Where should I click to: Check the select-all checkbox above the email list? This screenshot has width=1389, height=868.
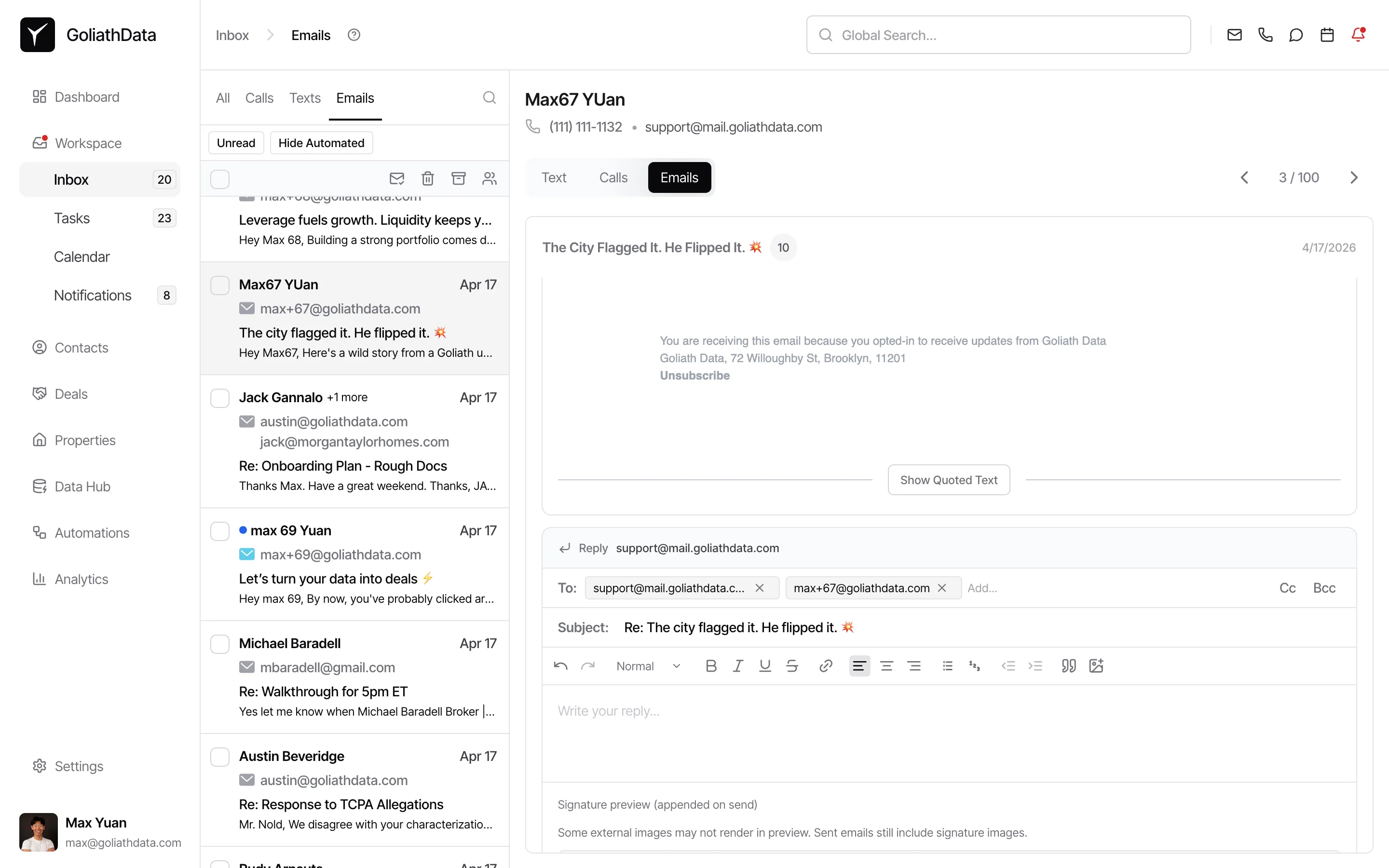pos(220,178)
